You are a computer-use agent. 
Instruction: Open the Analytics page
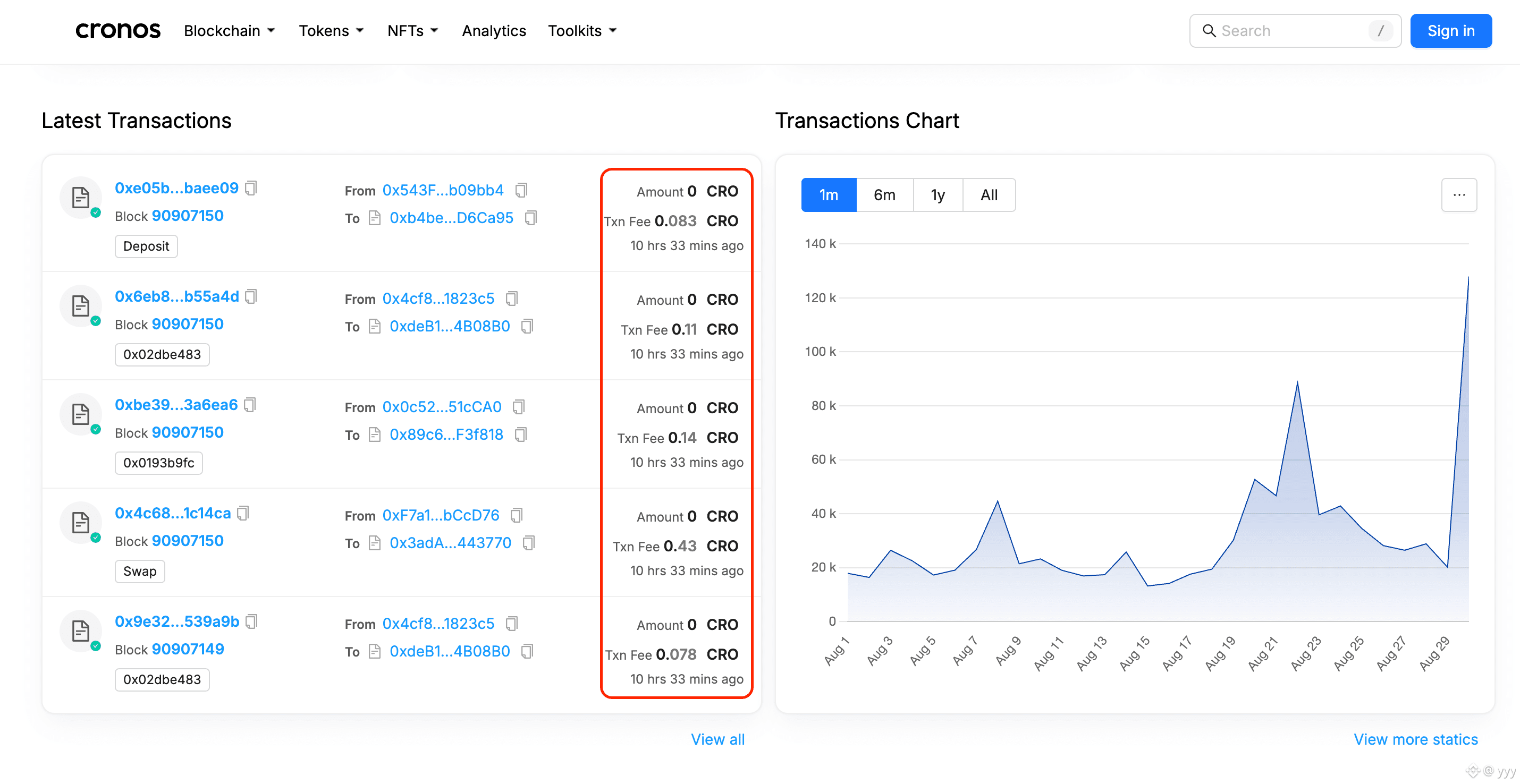[494, 31]
